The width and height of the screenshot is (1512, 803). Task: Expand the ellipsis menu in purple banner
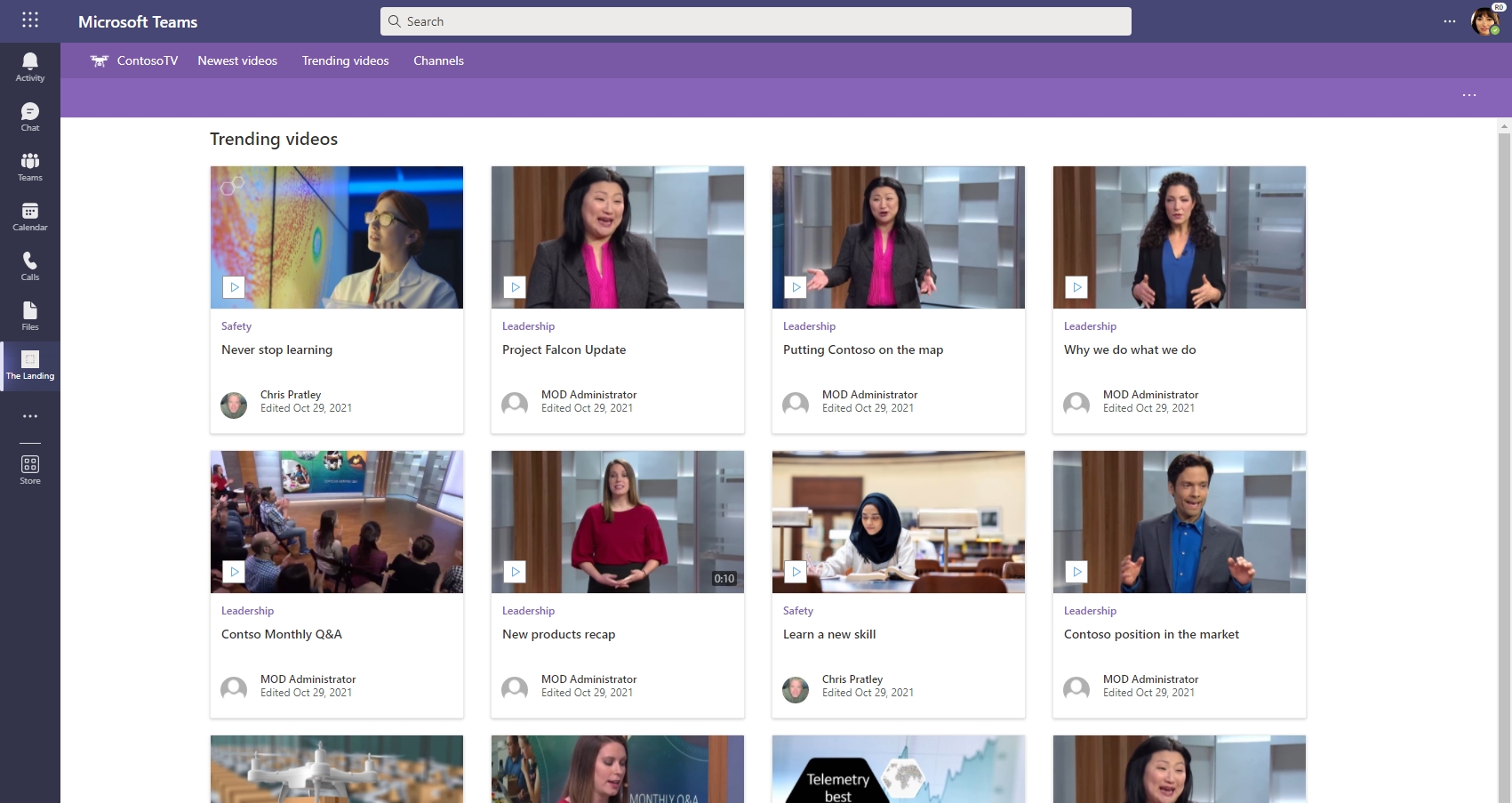[x=1469, y=95]
